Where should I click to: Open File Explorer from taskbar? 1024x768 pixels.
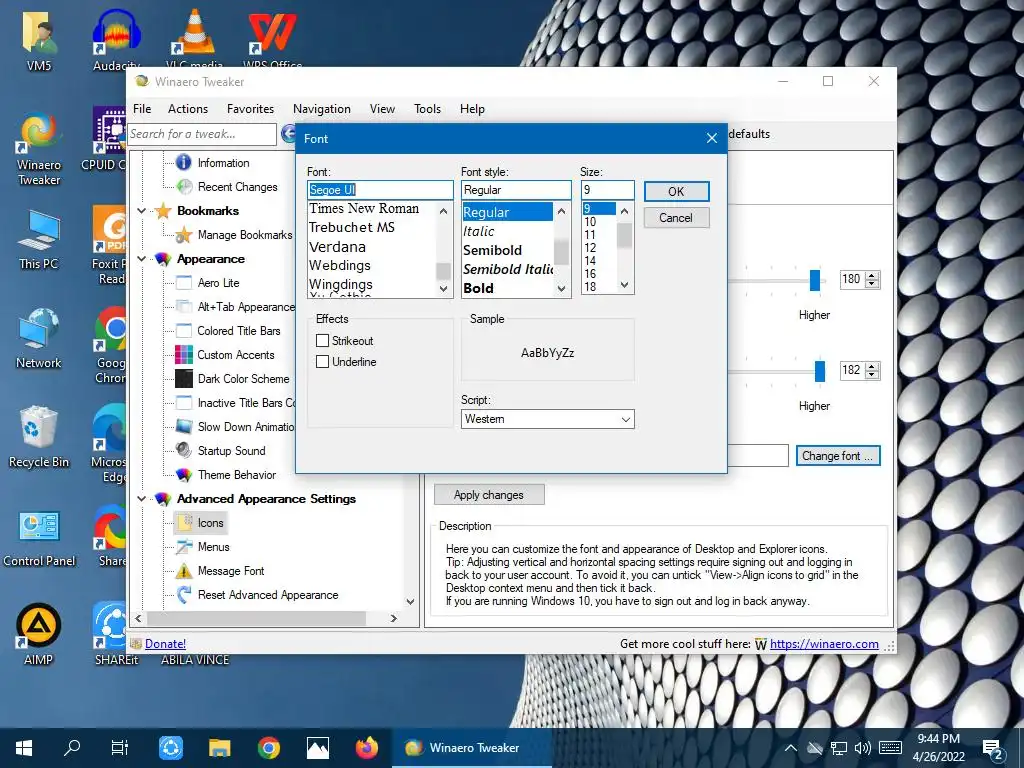pos(219,748)
